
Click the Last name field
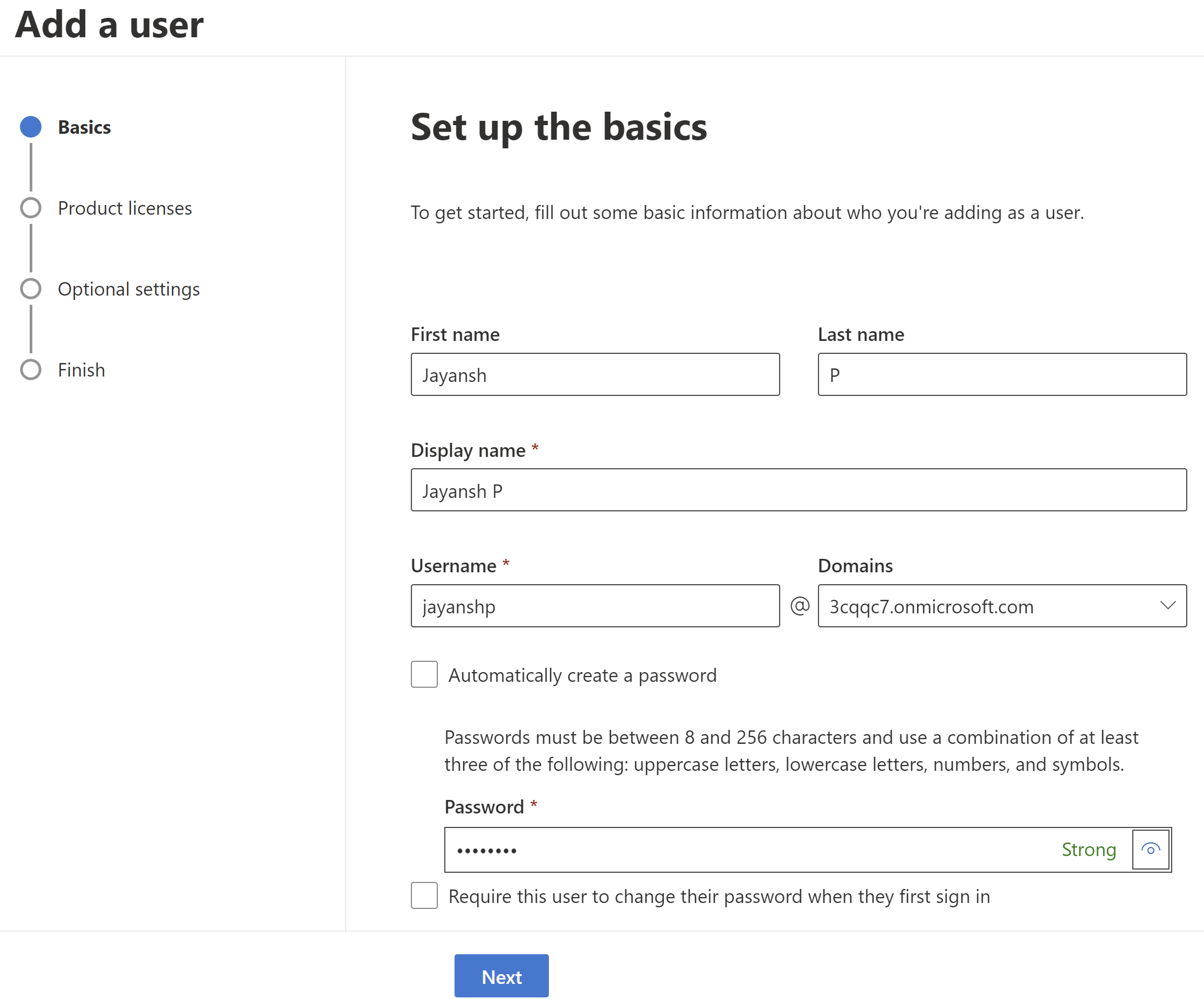1002,374
